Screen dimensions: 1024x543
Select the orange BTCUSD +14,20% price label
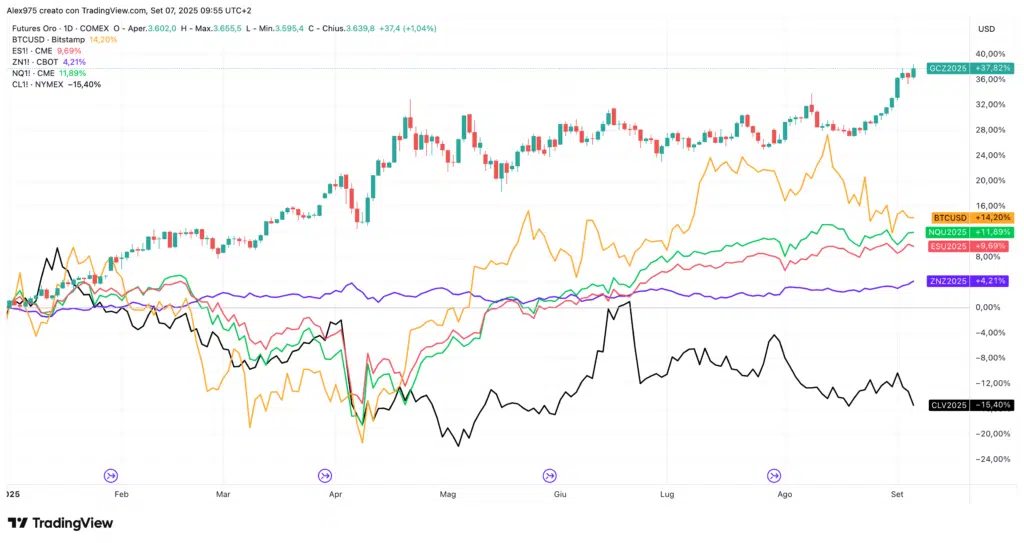point(971,217)
